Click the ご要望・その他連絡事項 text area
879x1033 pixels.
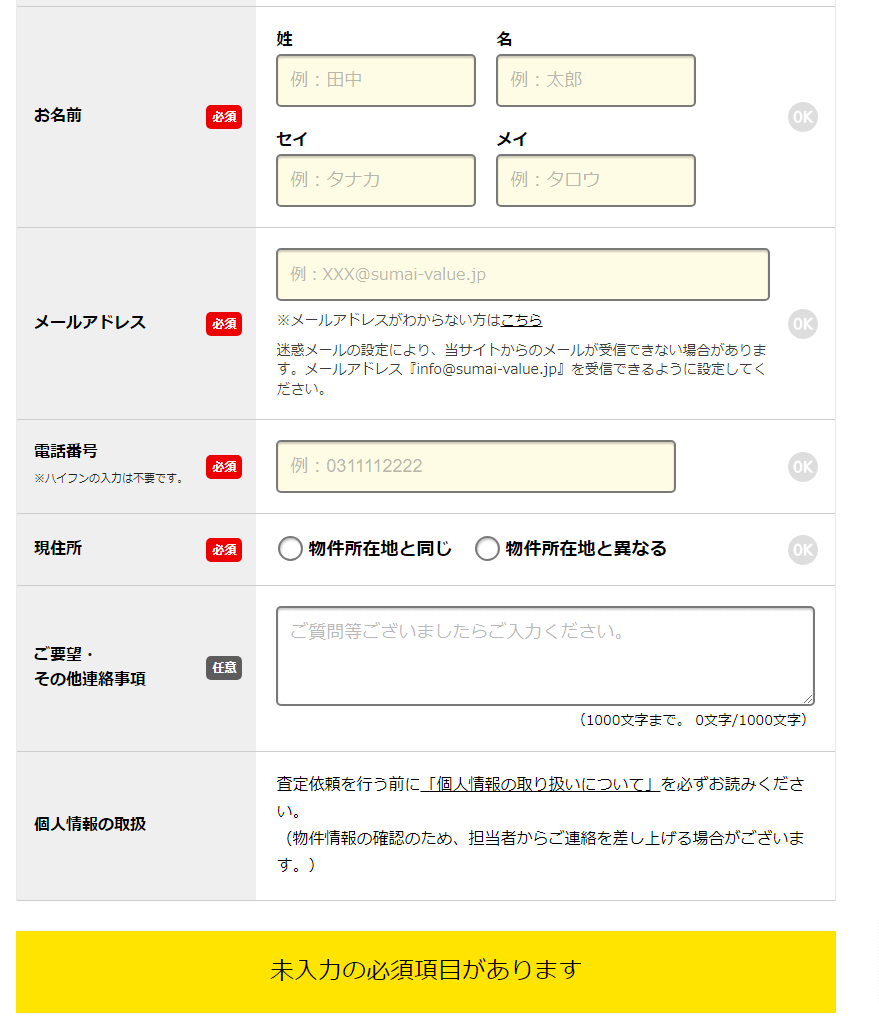click(545, 656)
